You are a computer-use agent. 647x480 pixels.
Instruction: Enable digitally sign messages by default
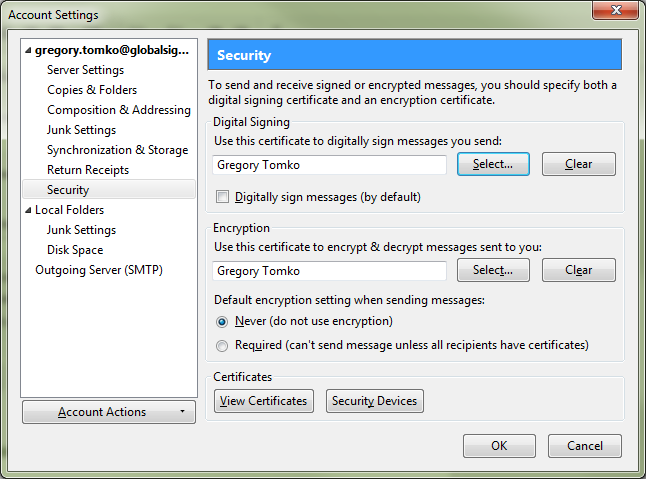point(222,197)
